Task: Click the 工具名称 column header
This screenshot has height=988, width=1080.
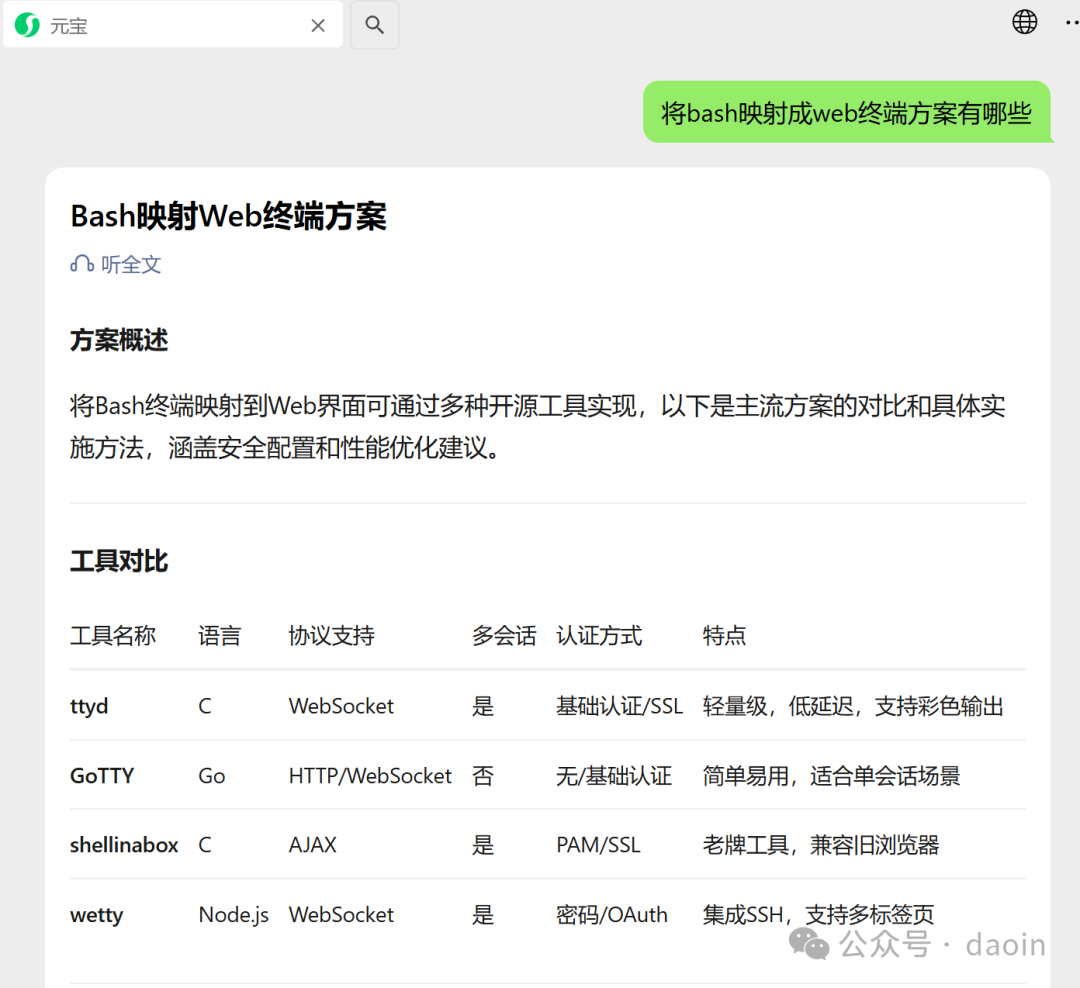Action: pos(113,635)
